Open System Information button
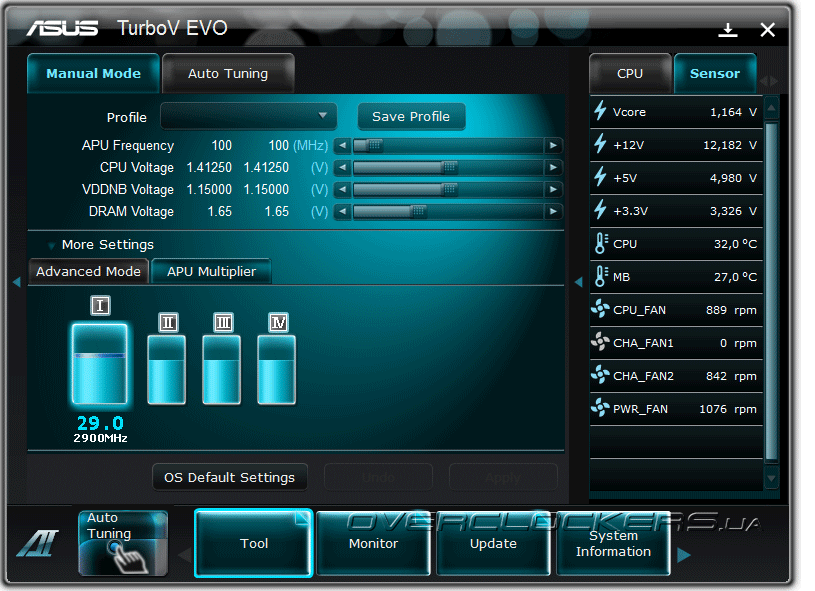The width and height of the screenshot is (815, 591). click(613, 543)
